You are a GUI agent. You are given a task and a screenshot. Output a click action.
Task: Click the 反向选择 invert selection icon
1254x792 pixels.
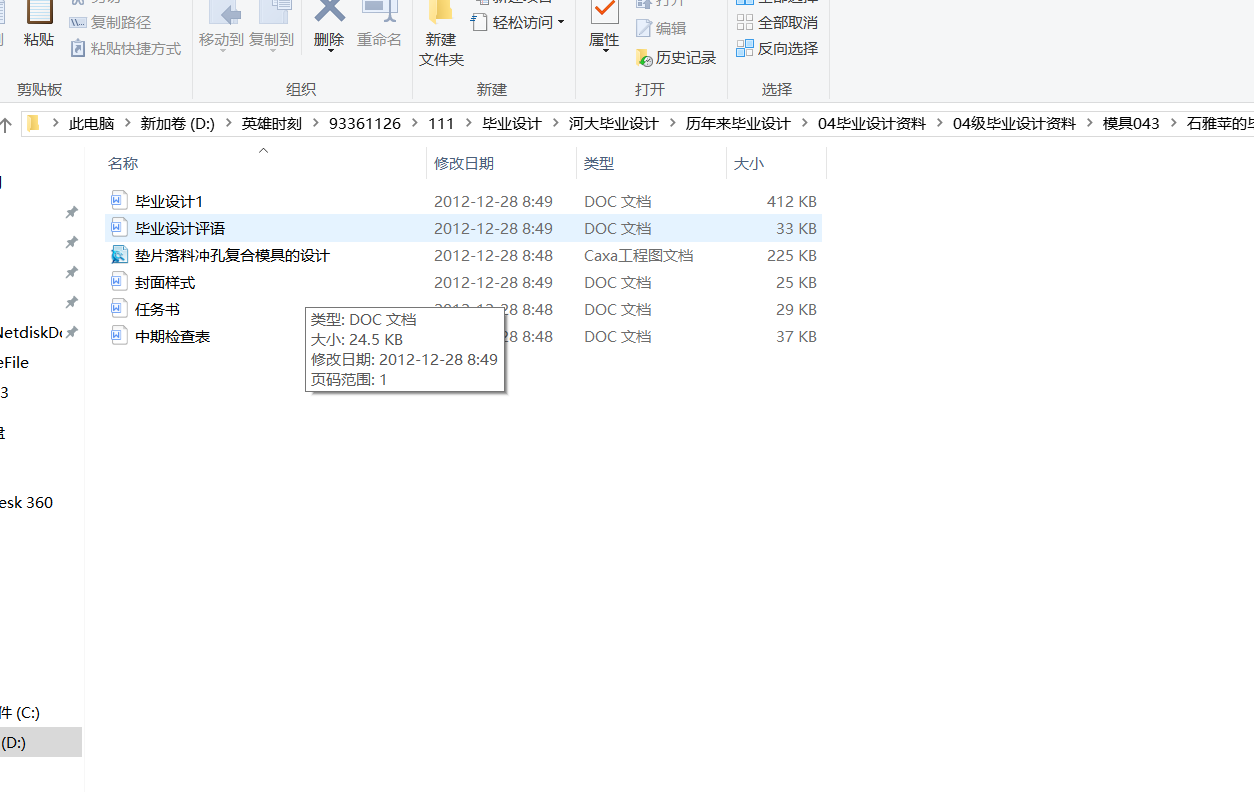pyautogui.click(x=745, y=48)
